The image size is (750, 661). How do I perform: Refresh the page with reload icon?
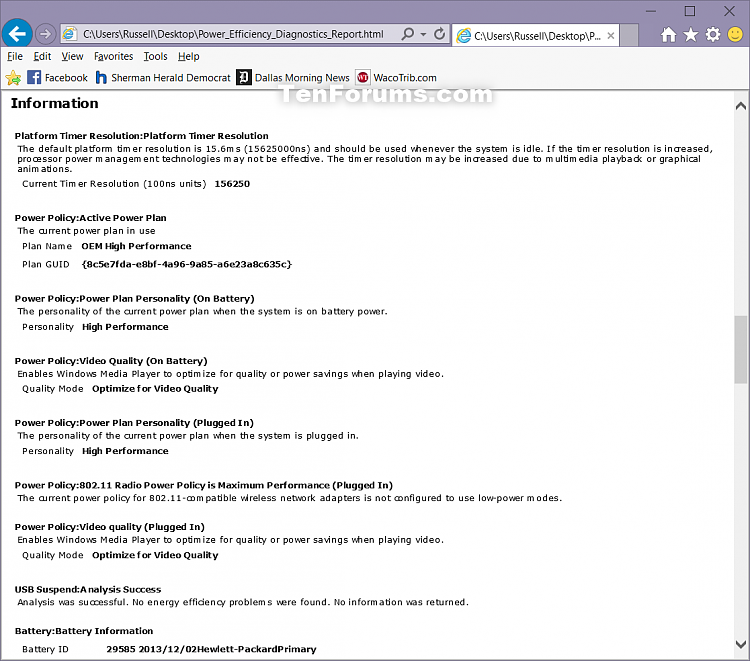click(x=439, y=34)
